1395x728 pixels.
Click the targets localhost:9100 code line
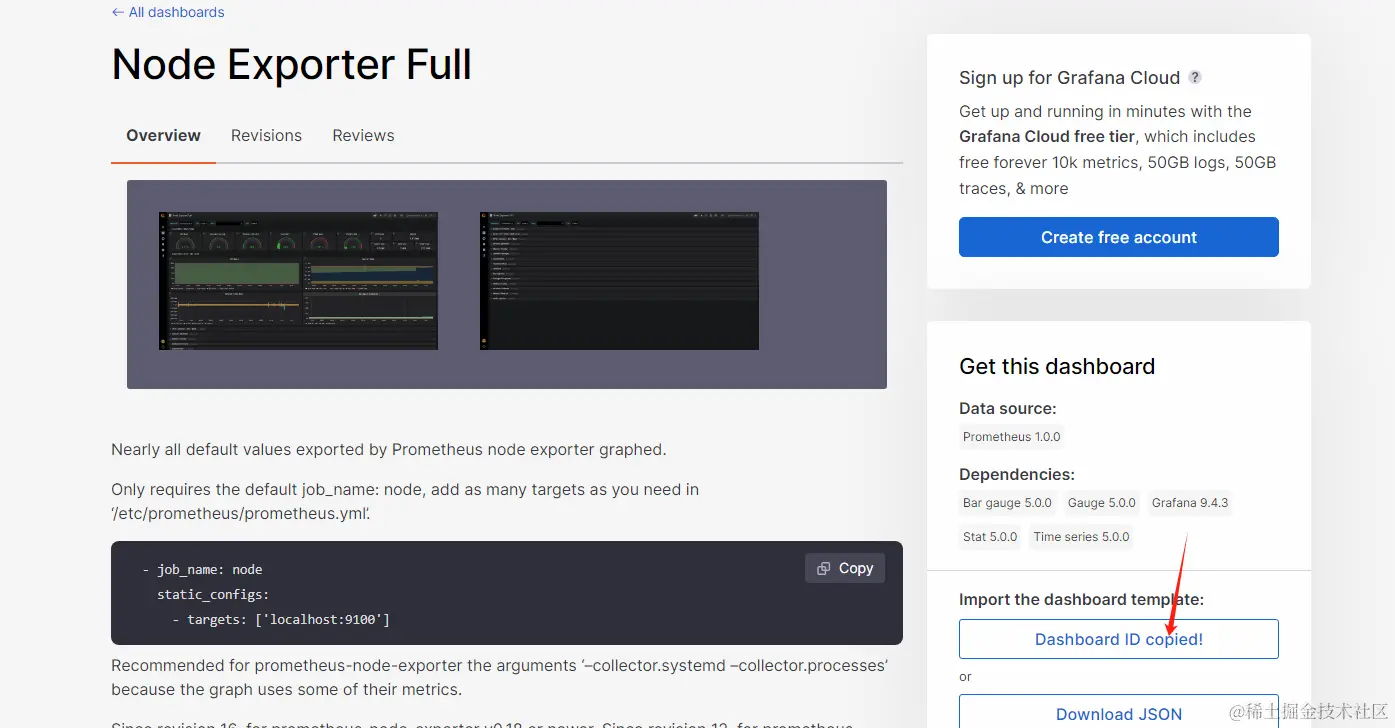click(x=281, y=620)
